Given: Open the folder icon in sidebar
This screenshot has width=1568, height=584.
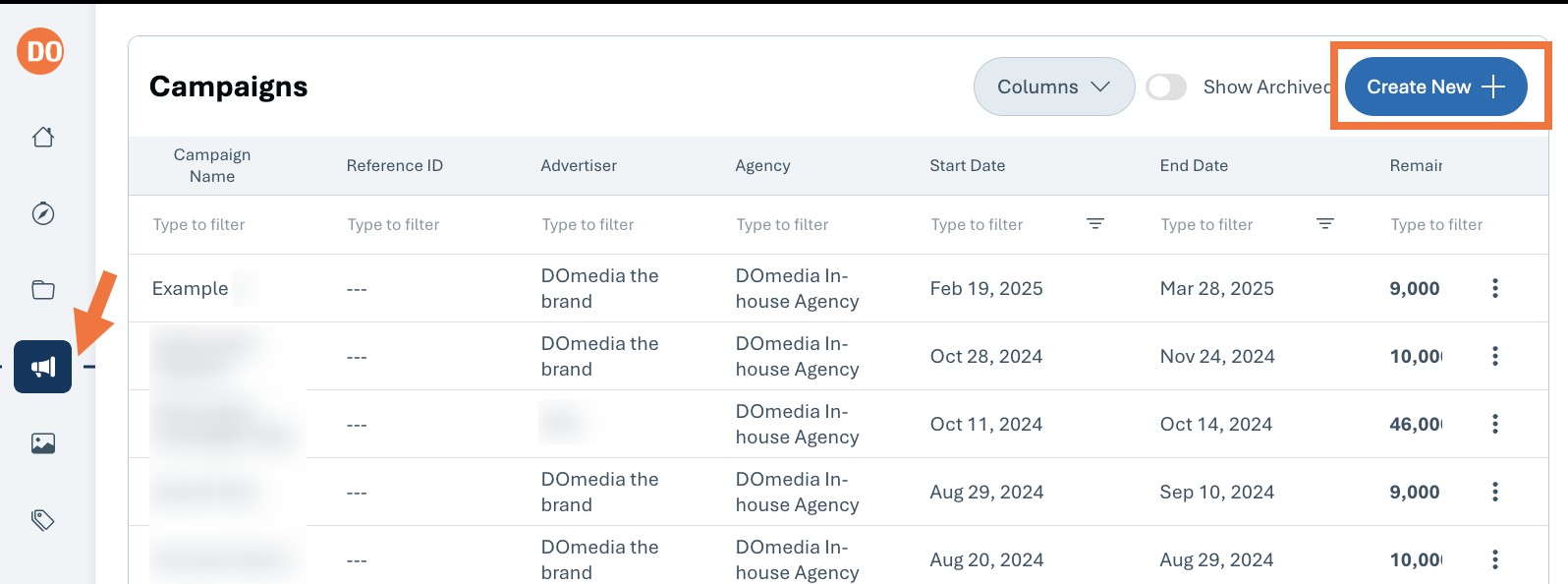Looking at the screenshot, I should [x=43, y=290].
